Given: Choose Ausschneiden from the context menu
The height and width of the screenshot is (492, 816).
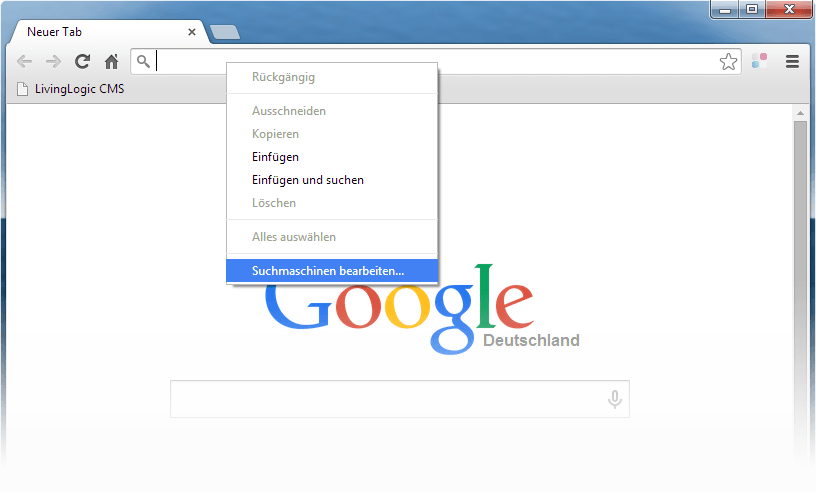Looking at the screenshot, I should pyautogui.click(x=332, y=111).
